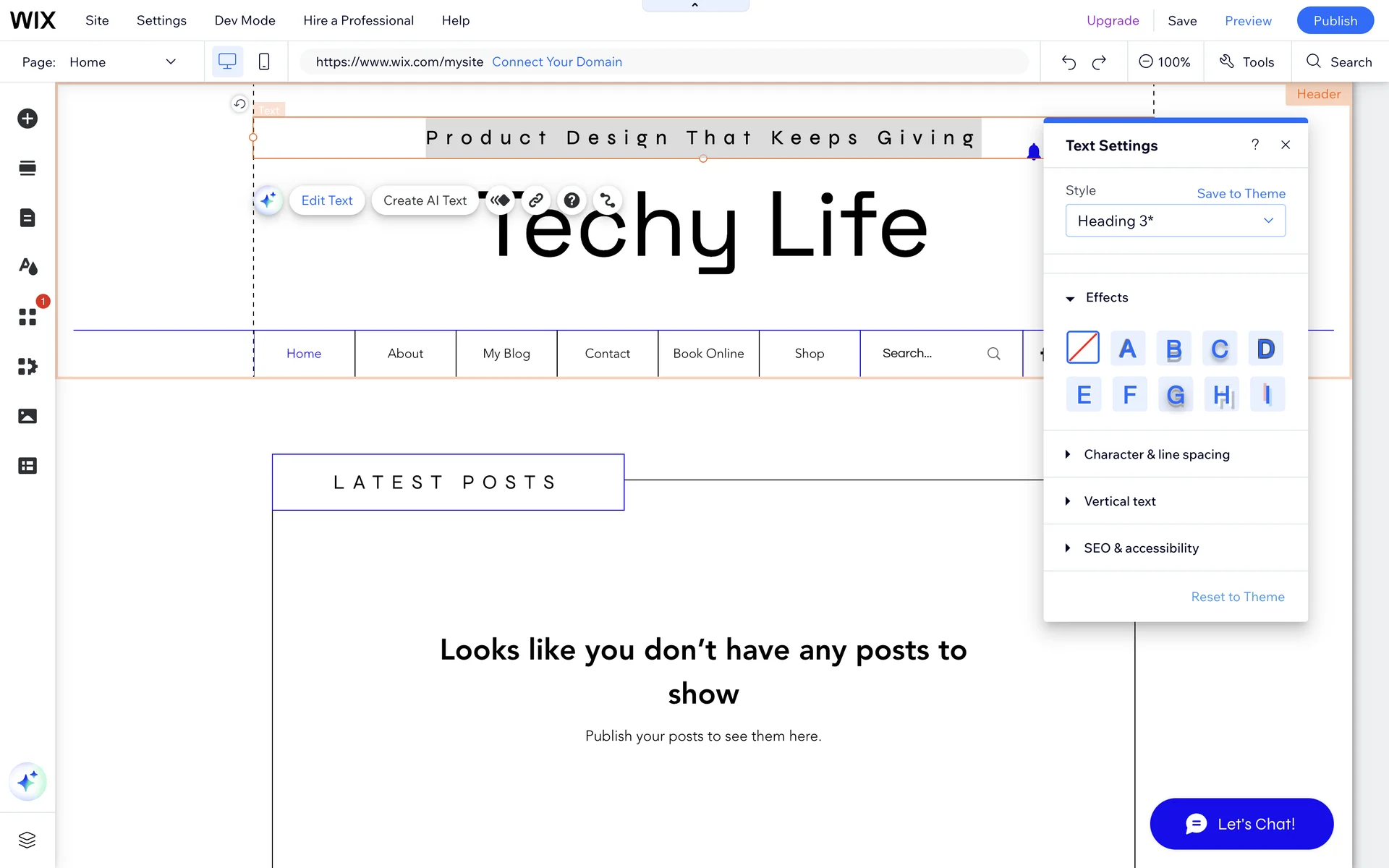The height and width of the screenshot is (868, 1389).
Task: Open the Heading 3 style dropdown
Action: [x=1175, y=221]
